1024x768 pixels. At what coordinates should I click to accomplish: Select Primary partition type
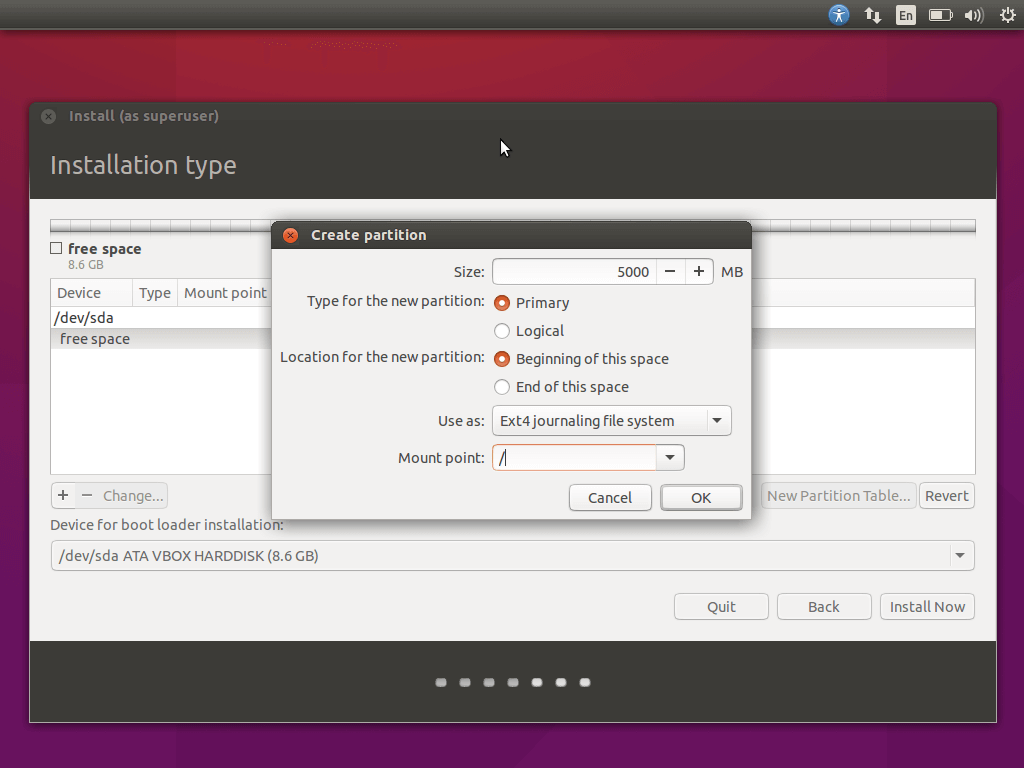[502, 303]
